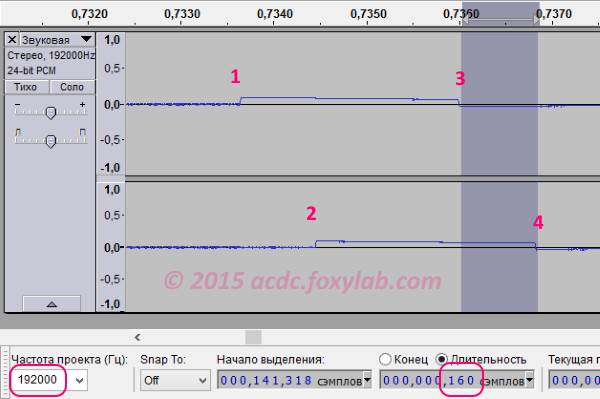Click the track gain slider handle
Image resolution: width=600 pixels, height=399 pixels.
pyautogui.click(x=51, y=113)
